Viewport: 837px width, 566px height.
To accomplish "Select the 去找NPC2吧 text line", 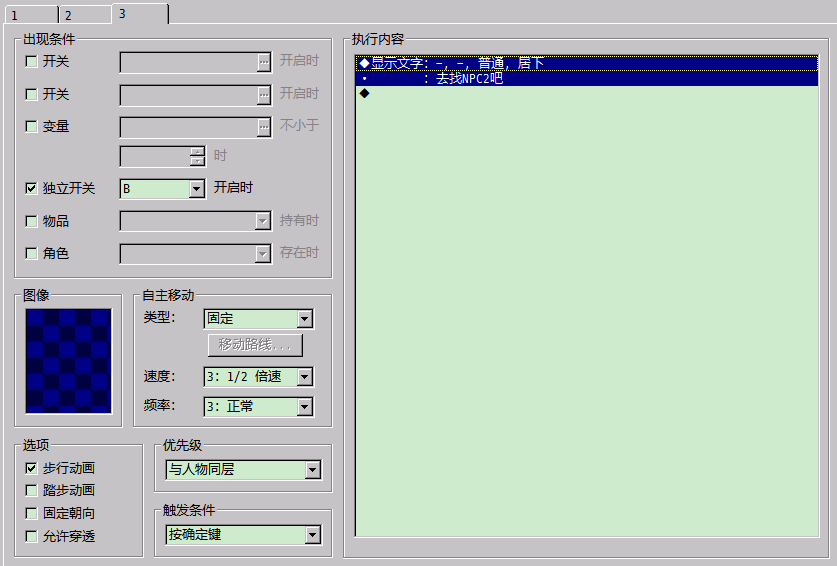I will click(587, 78).
